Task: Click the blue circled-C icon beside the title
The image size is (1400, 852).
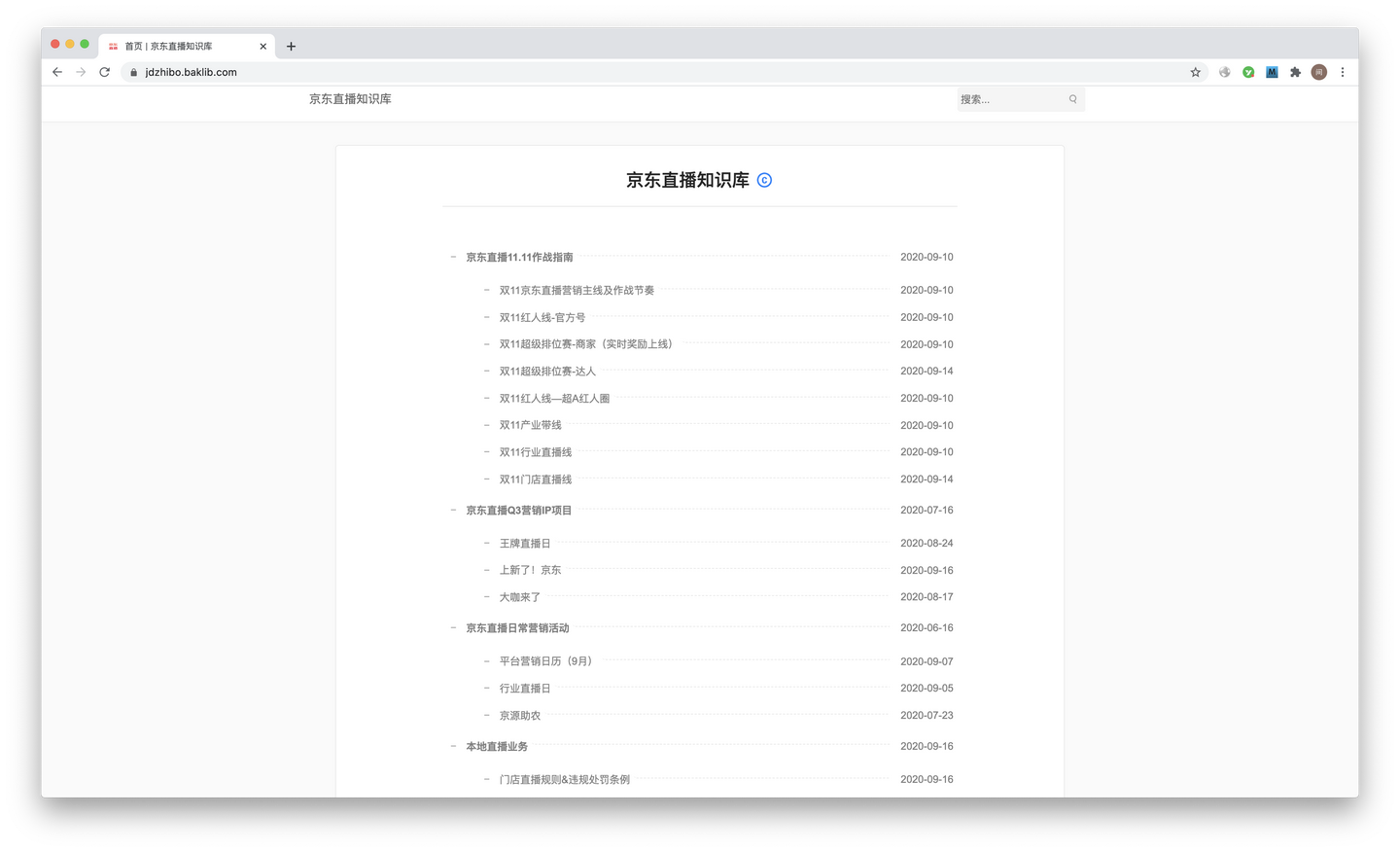Action: (764, 180)
